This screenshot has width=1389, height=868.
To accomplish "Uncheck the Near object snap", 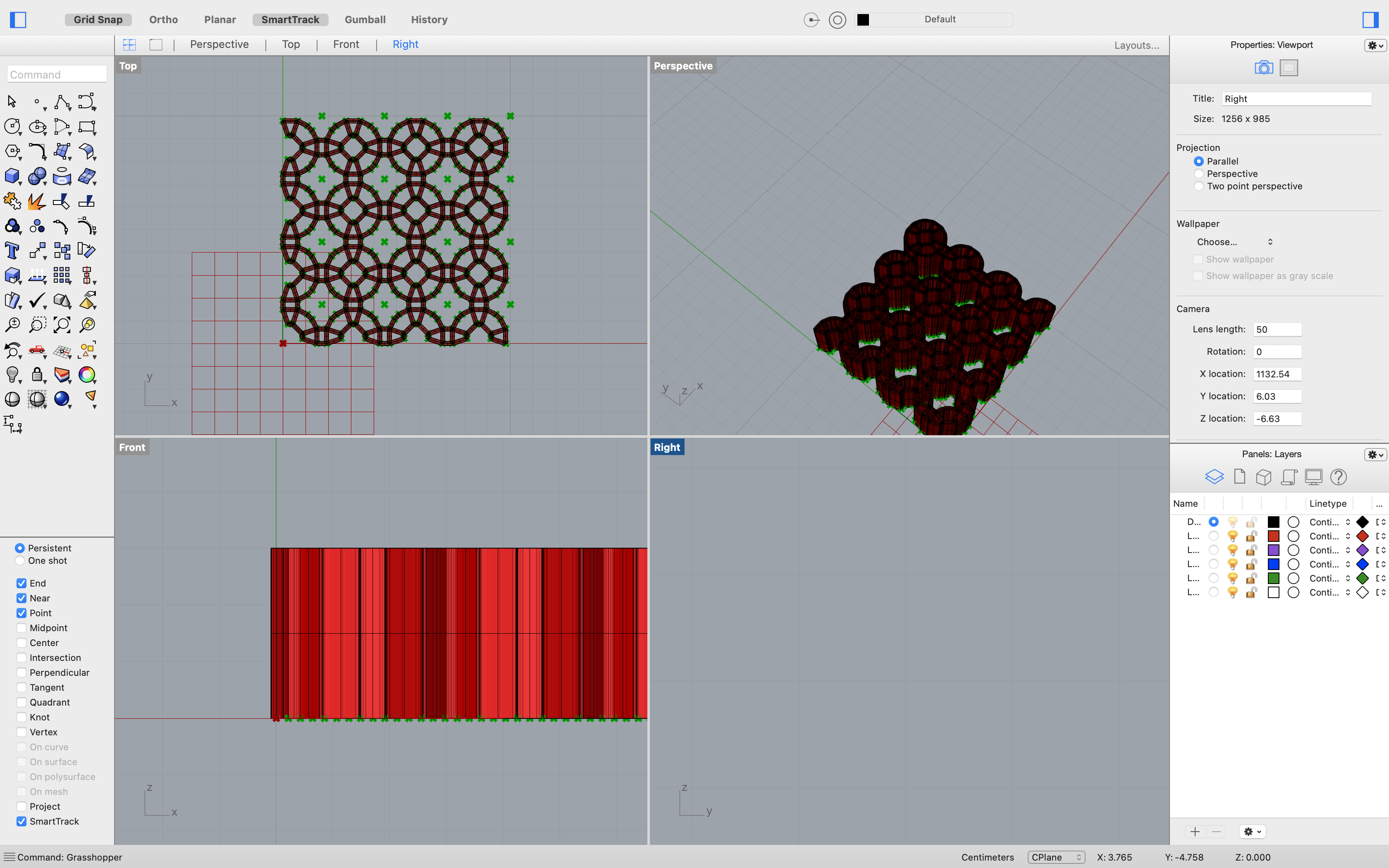I will pyautogui.click(x=22, y=598).
